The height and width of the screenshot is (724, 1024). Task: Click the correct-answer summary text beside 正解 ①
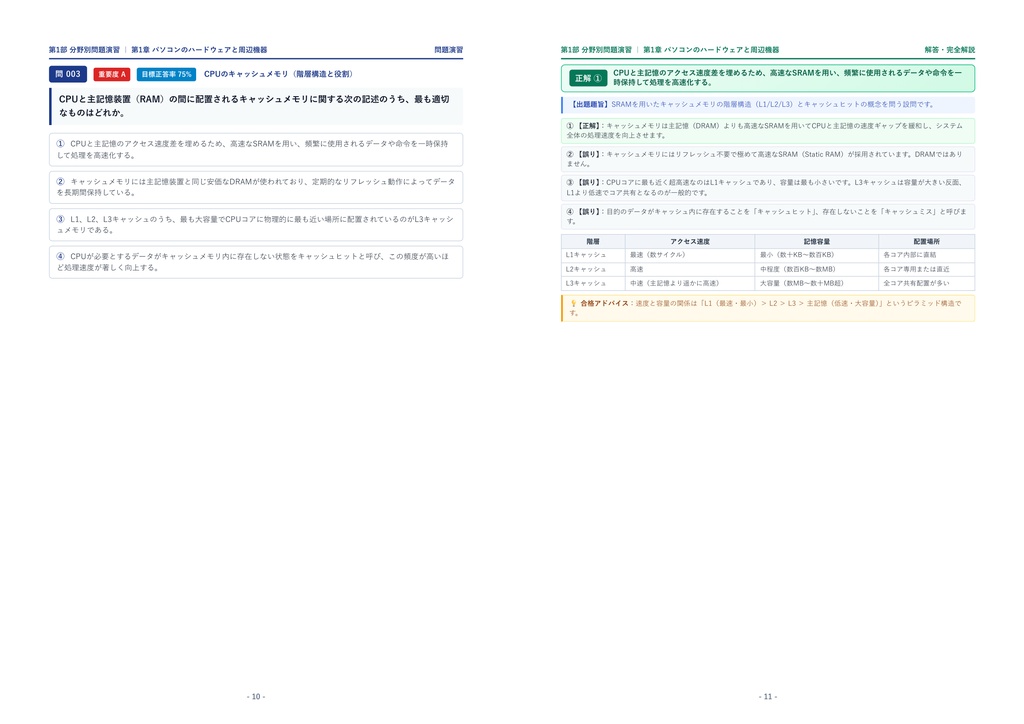click(788, 78)
